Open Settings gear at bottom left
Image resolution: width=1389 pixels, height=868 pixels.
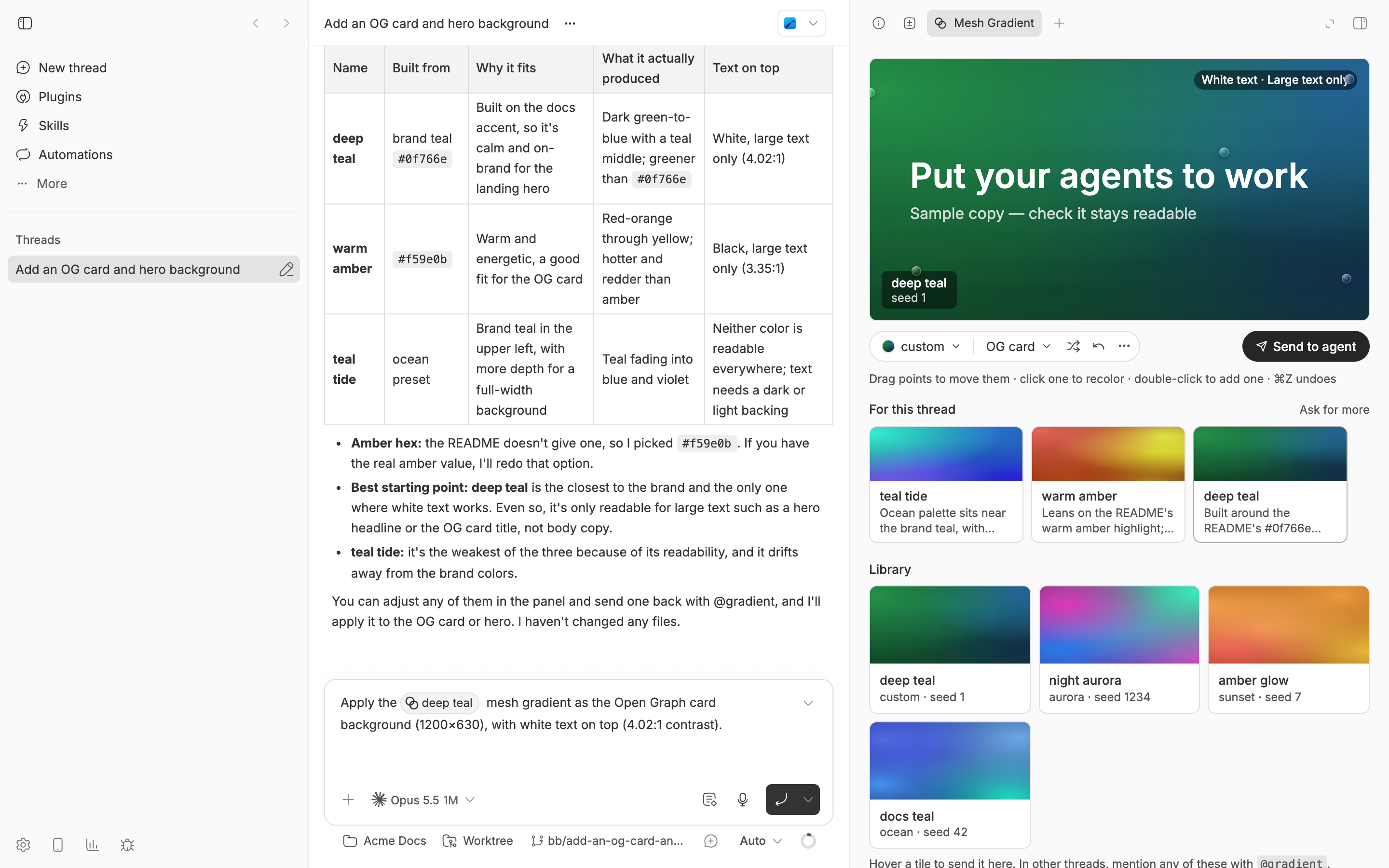click(23, 844)
